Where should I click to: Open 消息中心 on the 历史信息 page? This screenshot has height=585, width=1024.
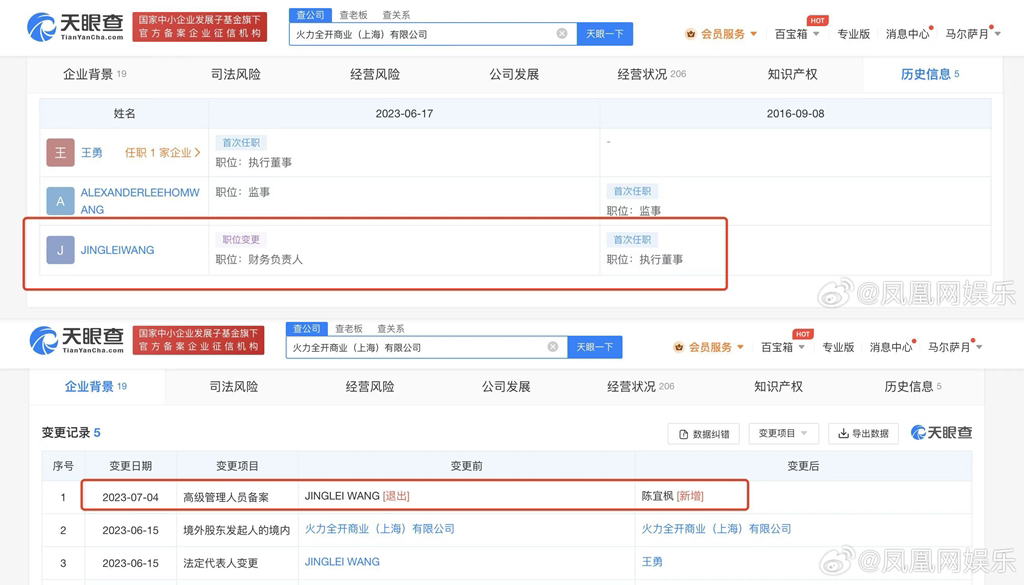click(x=908, y=33)
